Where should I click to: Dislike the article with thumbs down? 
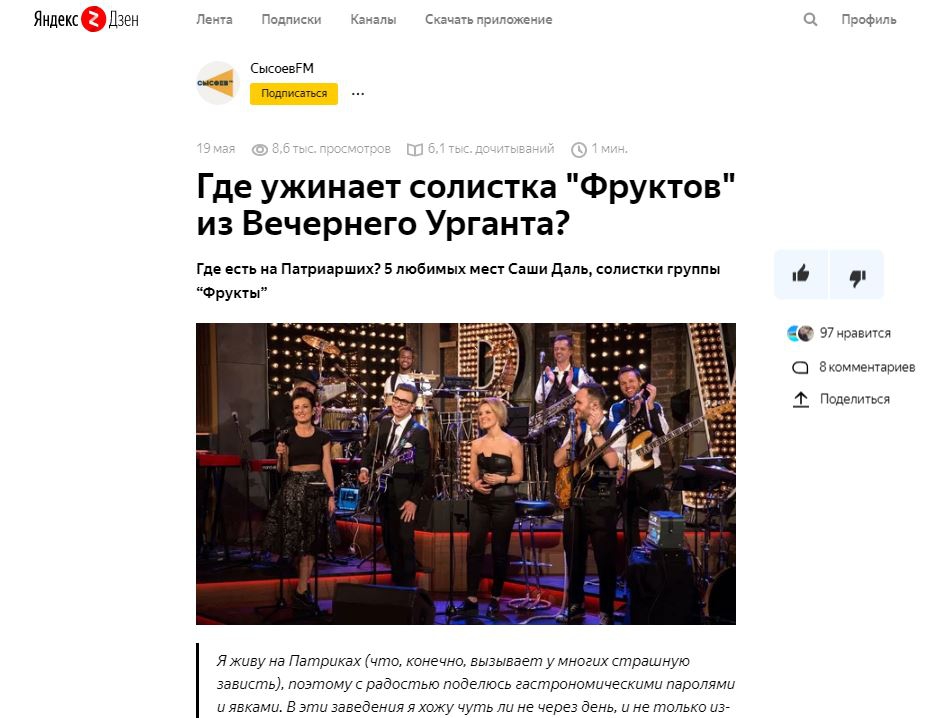coord(857,274)
